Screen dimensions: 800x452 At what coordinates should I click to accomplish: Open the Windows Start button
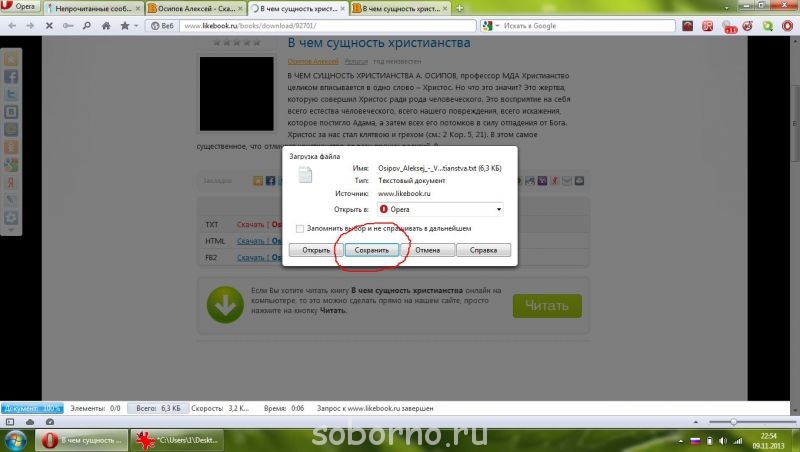pyautogui.click(x=14, y=441)
